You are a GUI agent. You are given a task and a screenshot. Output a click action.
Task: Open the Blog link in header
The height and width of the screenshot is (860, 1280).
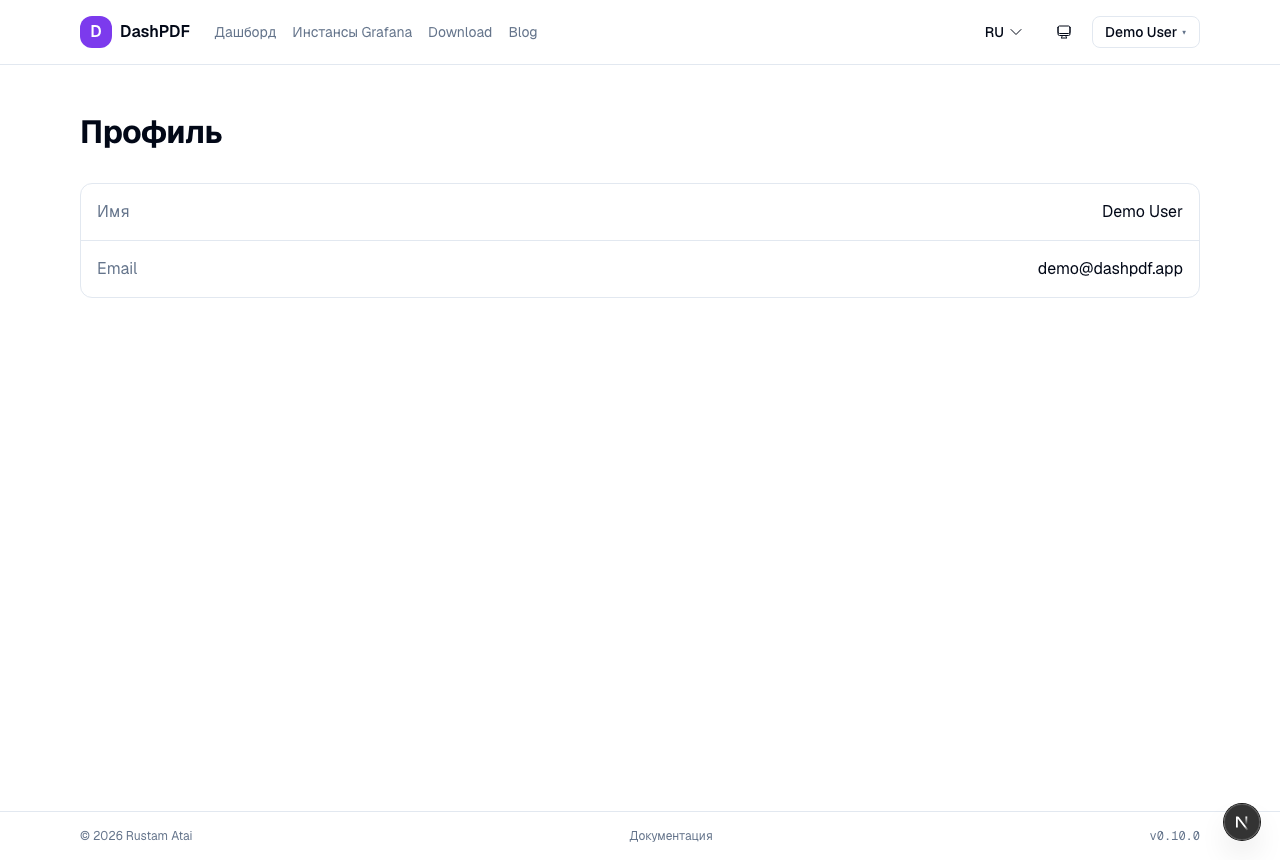(x=523, y=32)
